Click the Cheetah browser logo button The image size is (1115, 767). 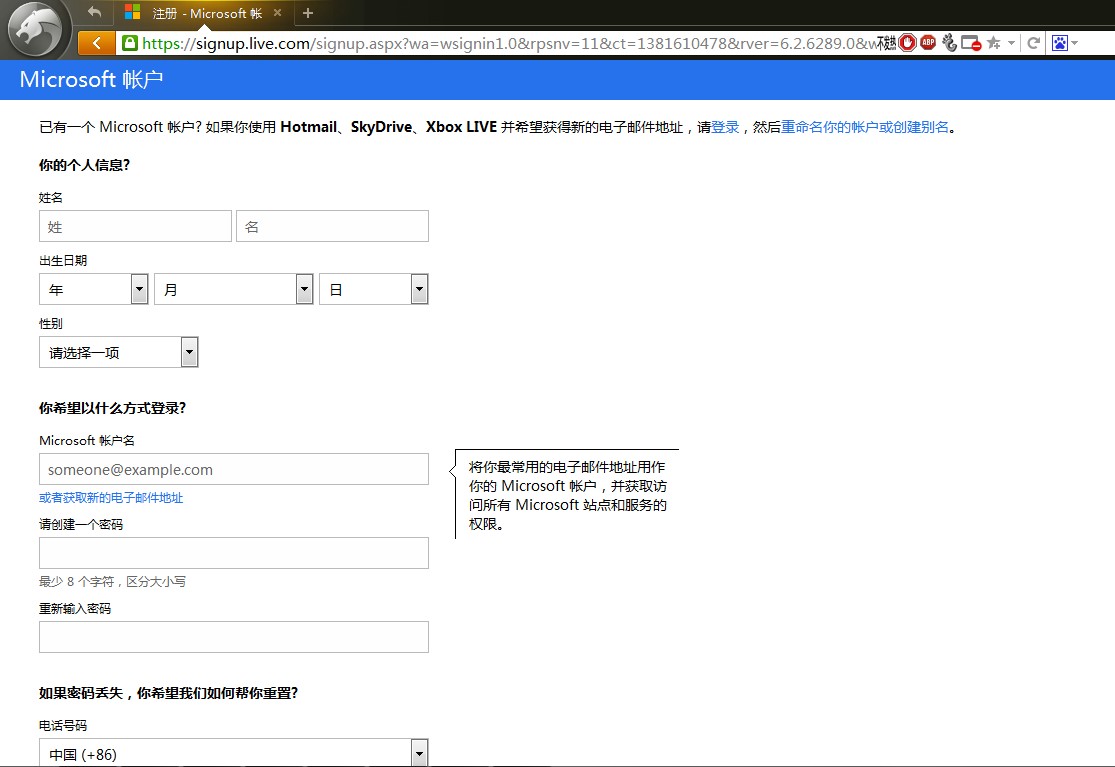(34, 29)
